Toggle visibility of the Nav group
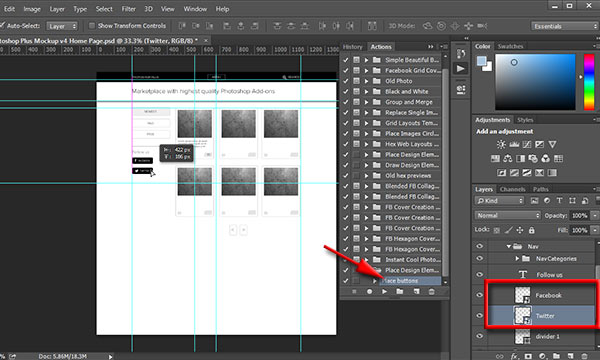Screen dimensions: 600x360 tap(480, 246)
